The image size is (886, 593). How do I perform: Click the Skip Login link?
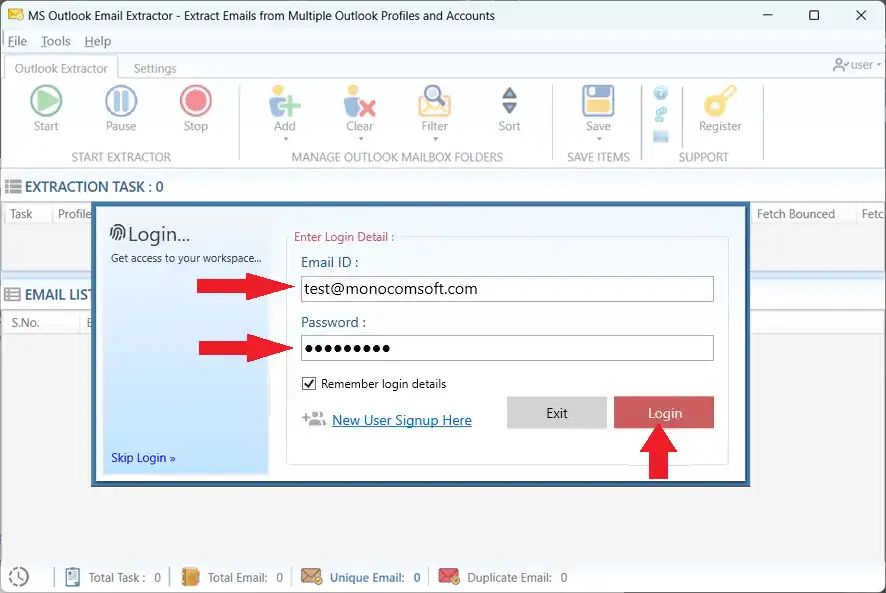[143, 457]
